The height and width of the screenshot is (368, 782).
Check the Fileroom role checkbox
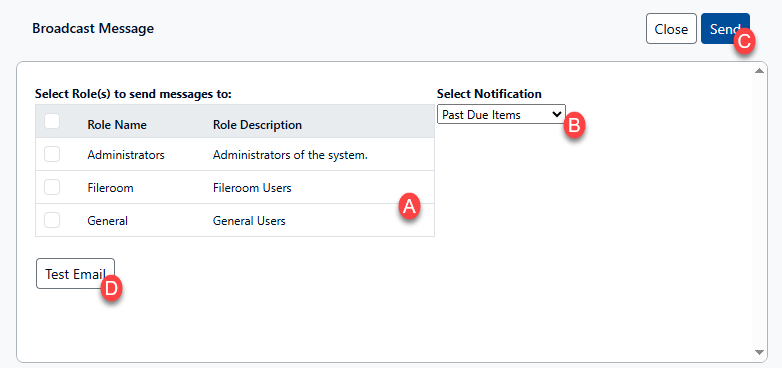[x=52, y=187]
